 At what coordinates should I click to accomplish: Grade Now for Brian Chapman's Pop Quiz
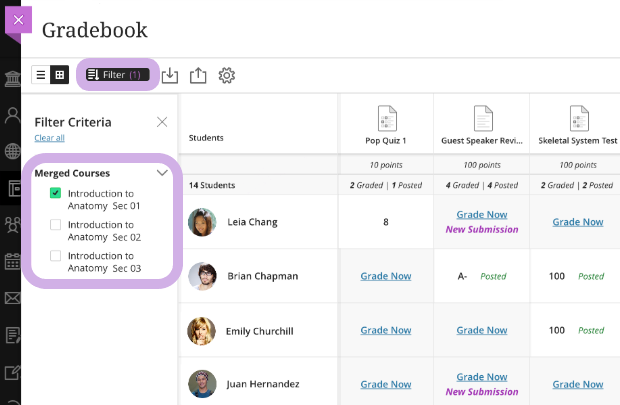pos(385,276)
